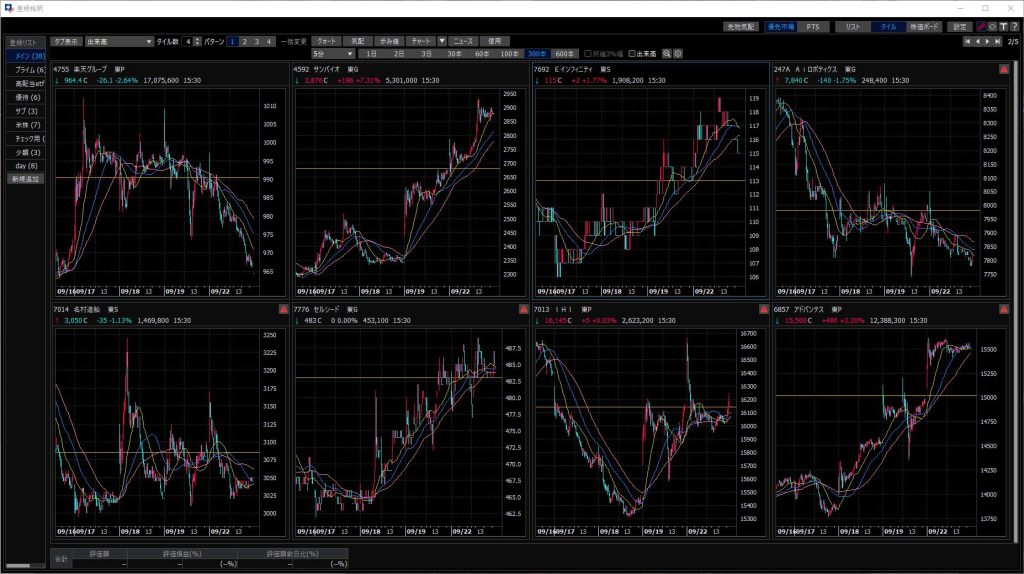Expand the arrow dropdown next to チャート
The width and height of the screenshot is (1024, 574).
coord(442,41)
